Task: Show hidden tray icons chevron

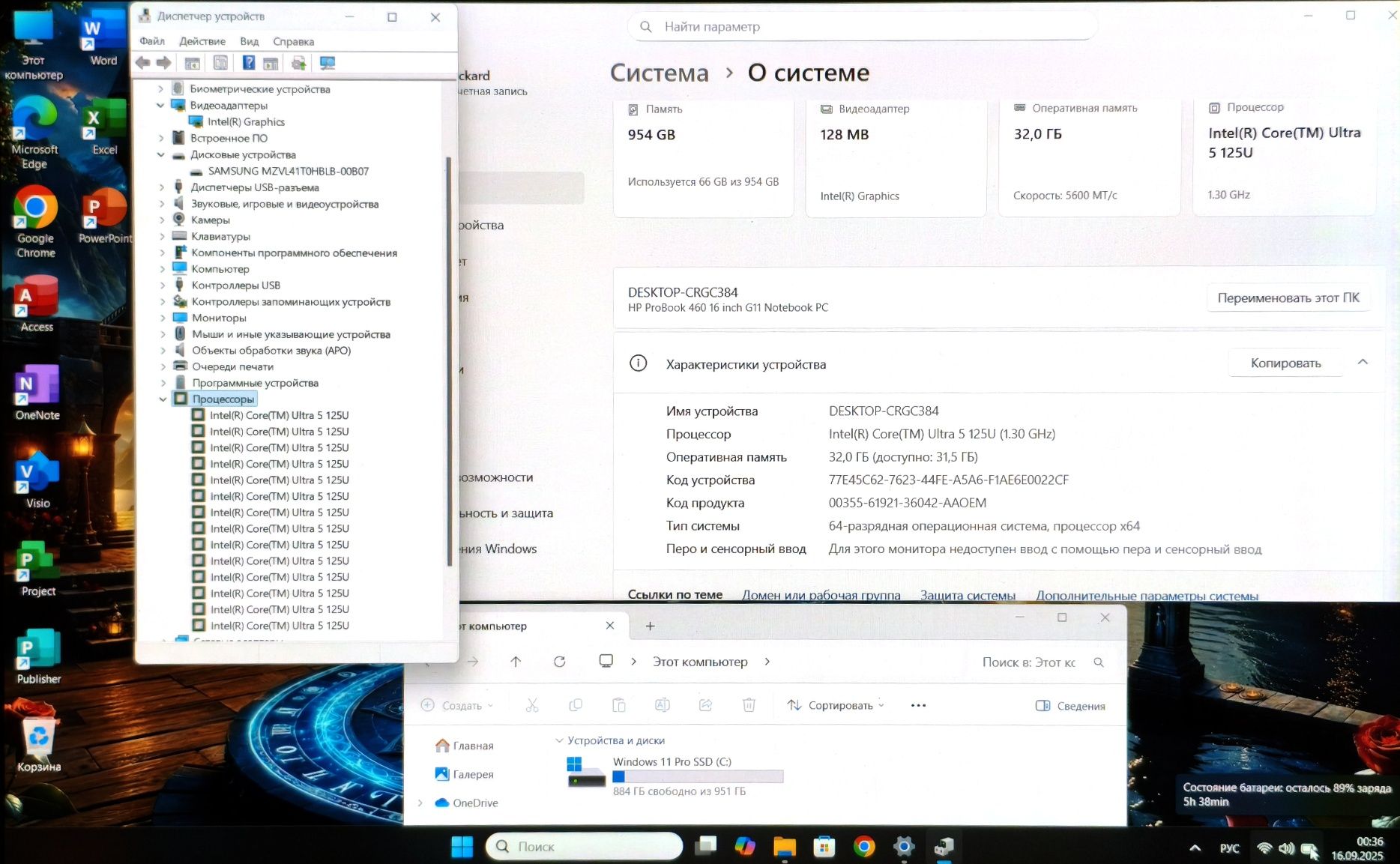Action: click(x=1195, y=848)
